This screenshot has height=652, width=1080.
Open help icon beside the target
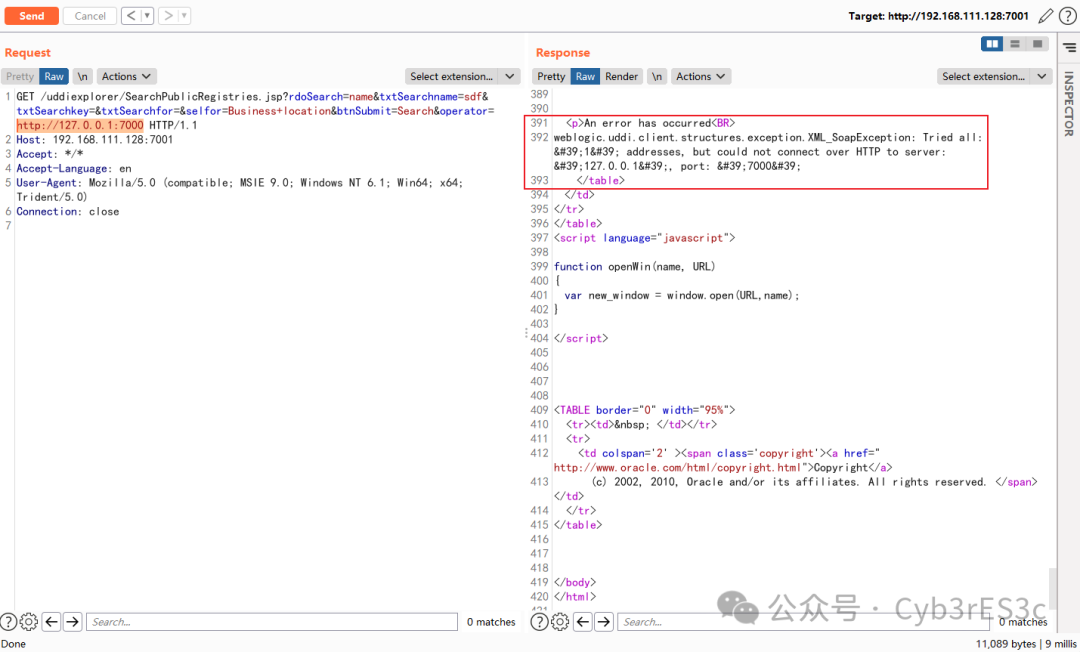click(1067, 16)
